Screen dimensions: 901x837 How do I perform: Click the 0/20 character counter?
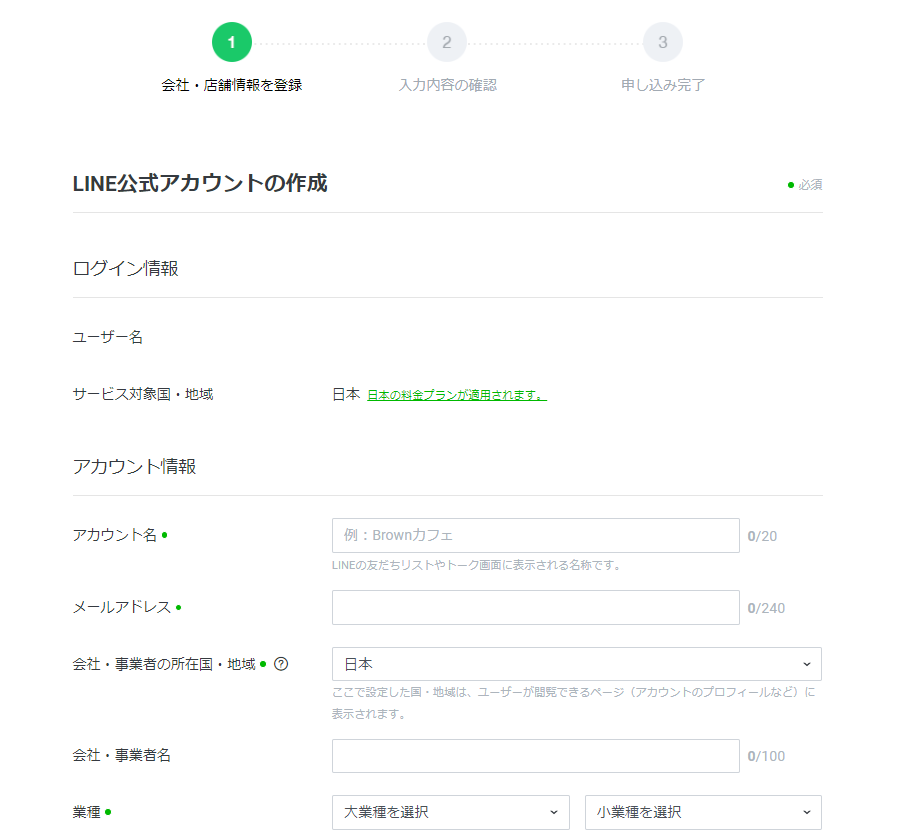(762, 536)
